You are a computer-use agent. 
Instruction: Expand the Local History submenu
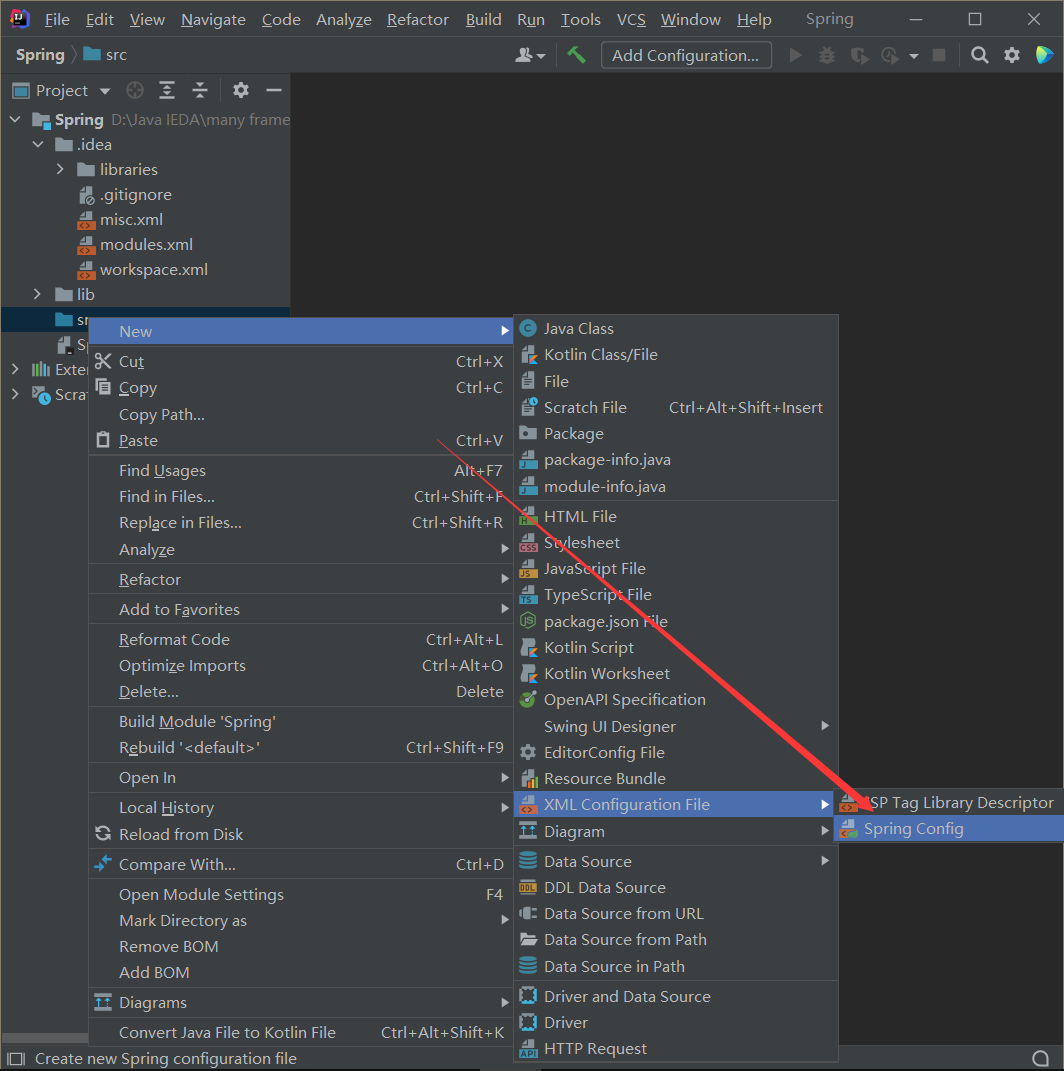[301, 808]
